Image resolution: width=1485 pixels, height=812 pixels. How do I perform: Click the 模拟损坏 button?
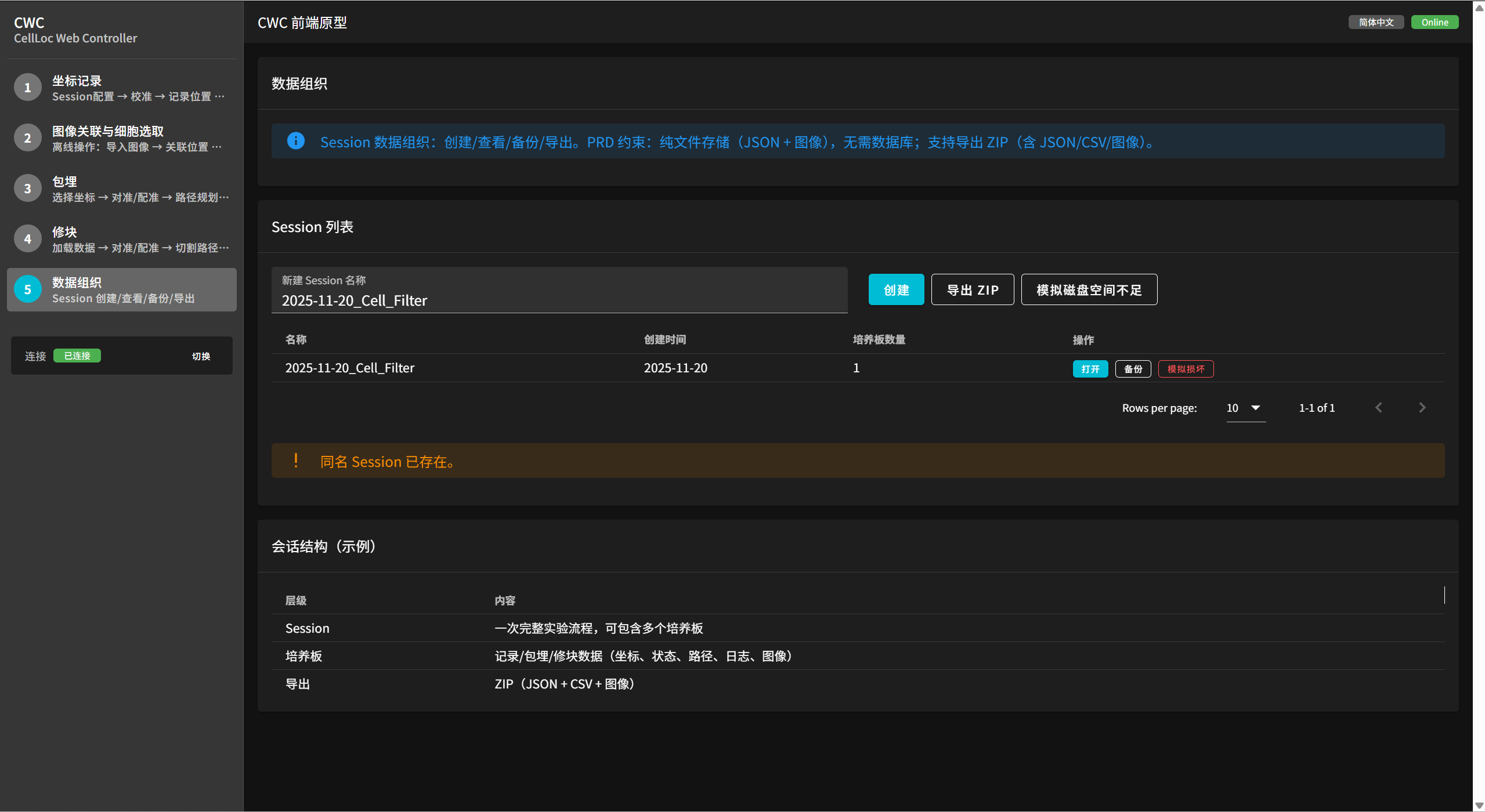[1186, 369]
